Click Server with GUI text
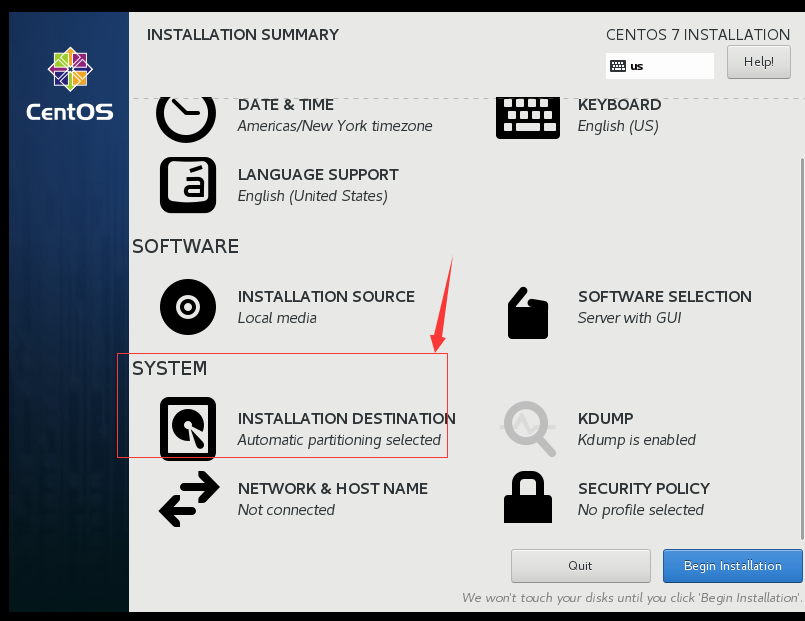Screen dimensions: 805x621 tap(629, 318)
